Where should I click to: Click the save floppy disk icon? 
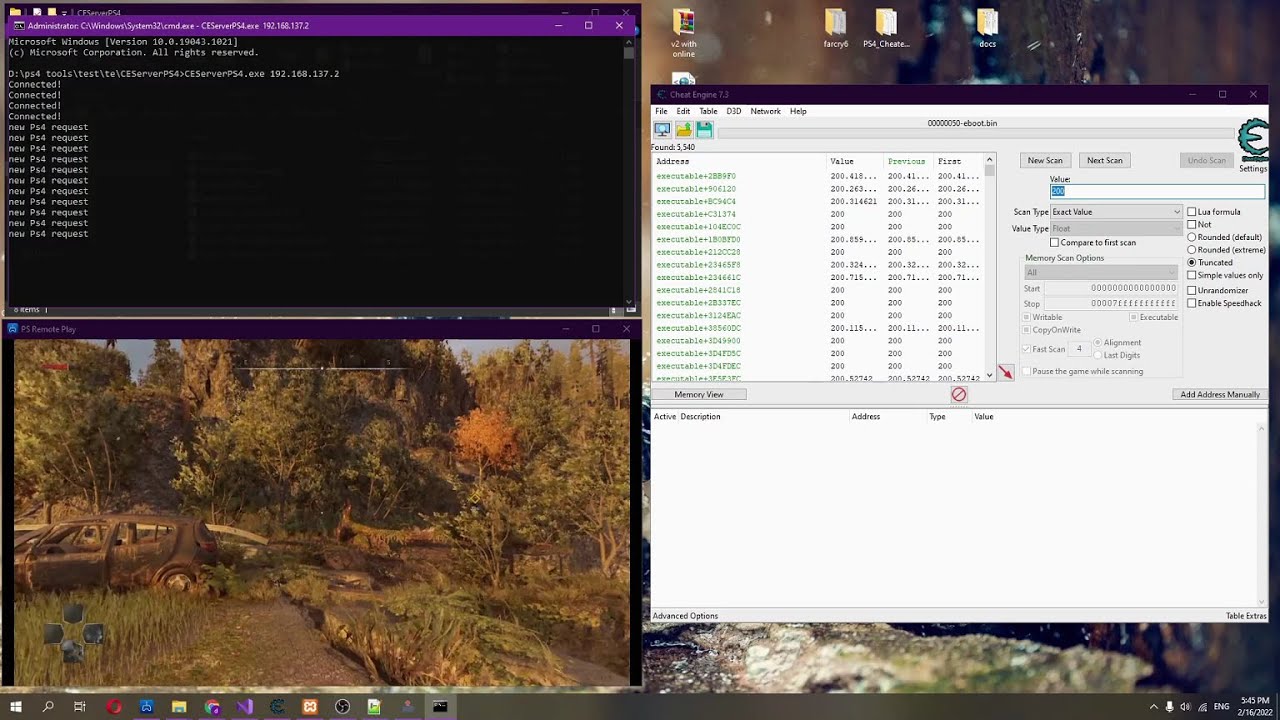[704, 130]
